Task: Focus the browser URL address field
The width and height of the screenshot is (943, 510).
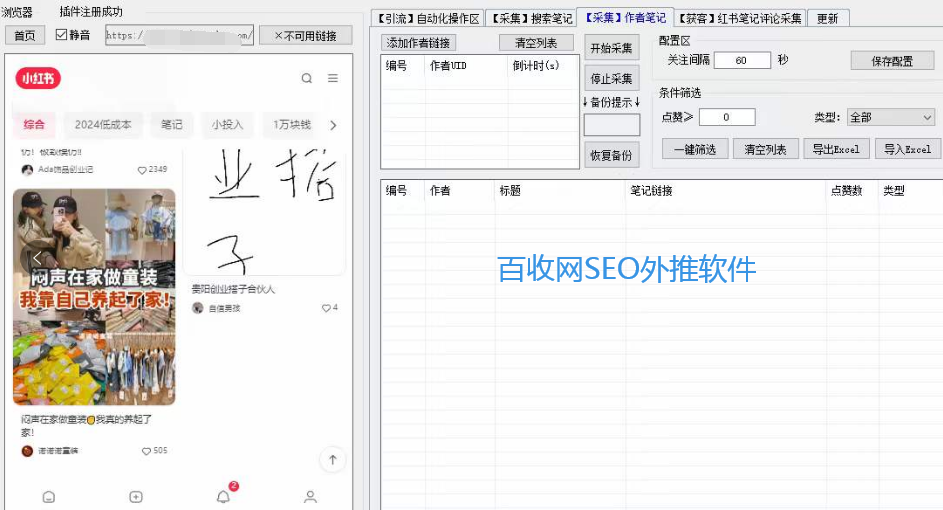Action: coord(179,35)
